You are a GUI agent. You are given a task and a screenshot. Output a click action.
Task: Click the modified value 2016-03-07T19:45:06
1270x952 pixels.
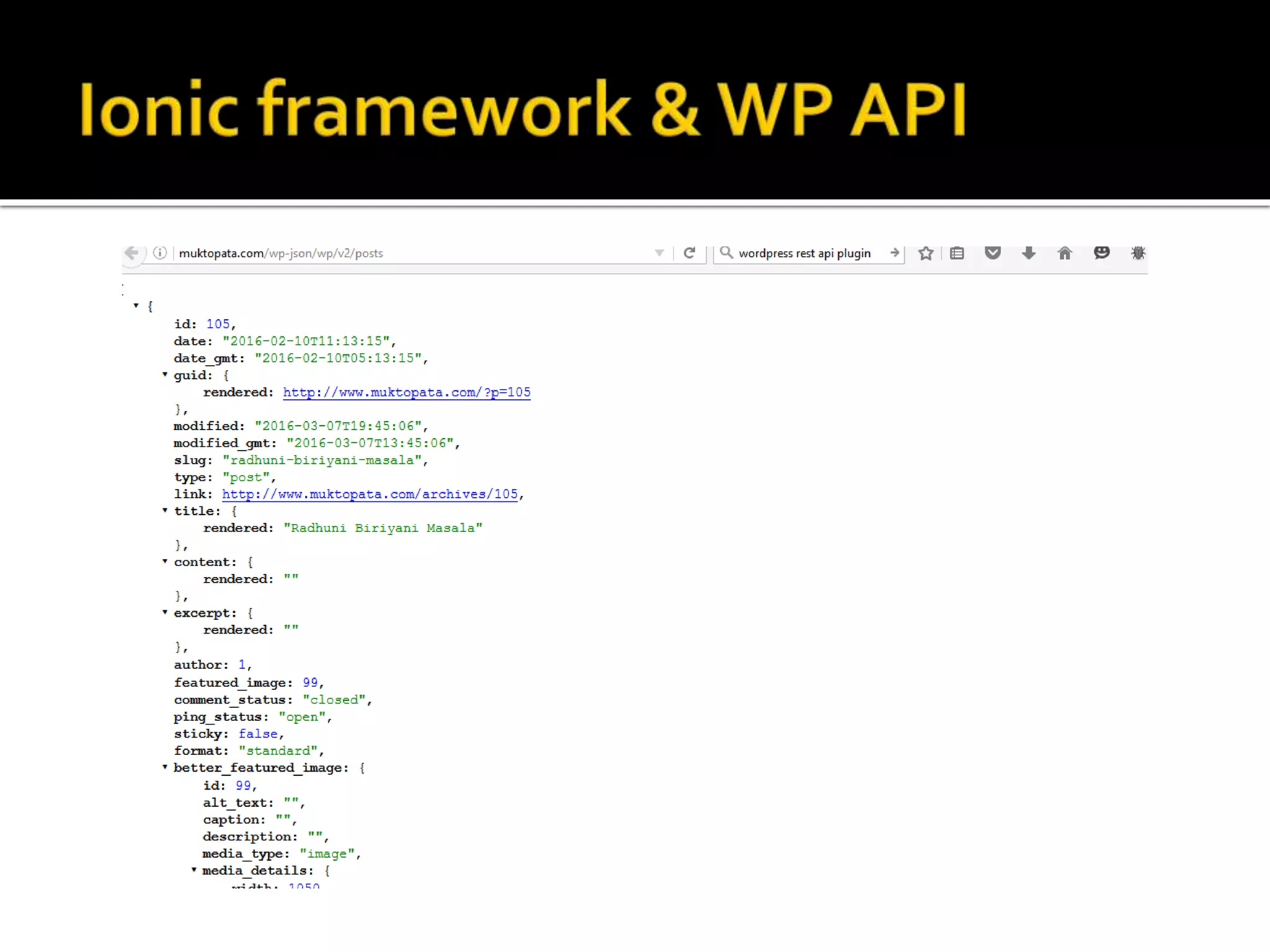pyautogui.click(x=338, y=426)
